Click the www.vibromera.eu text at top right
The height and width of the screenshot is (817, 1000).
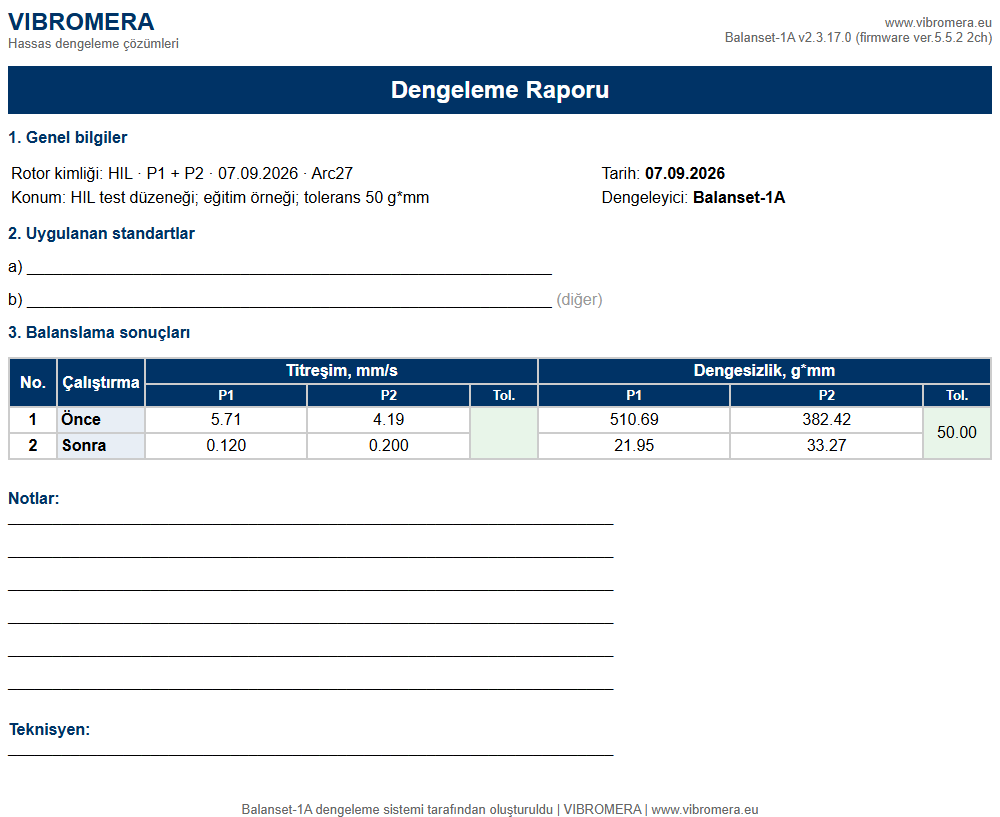tap(938, 22)
